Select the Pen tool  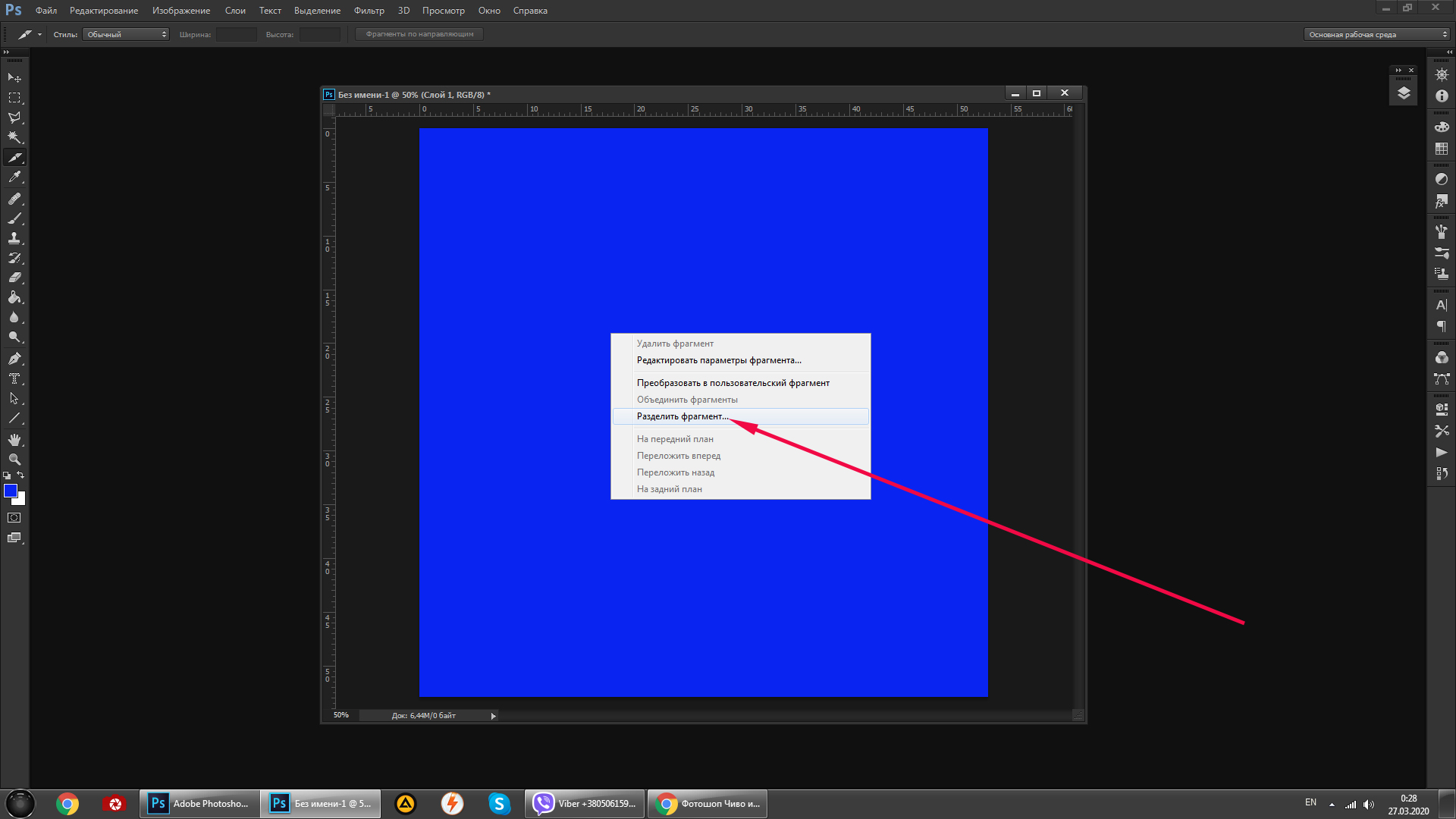point(14,359)
